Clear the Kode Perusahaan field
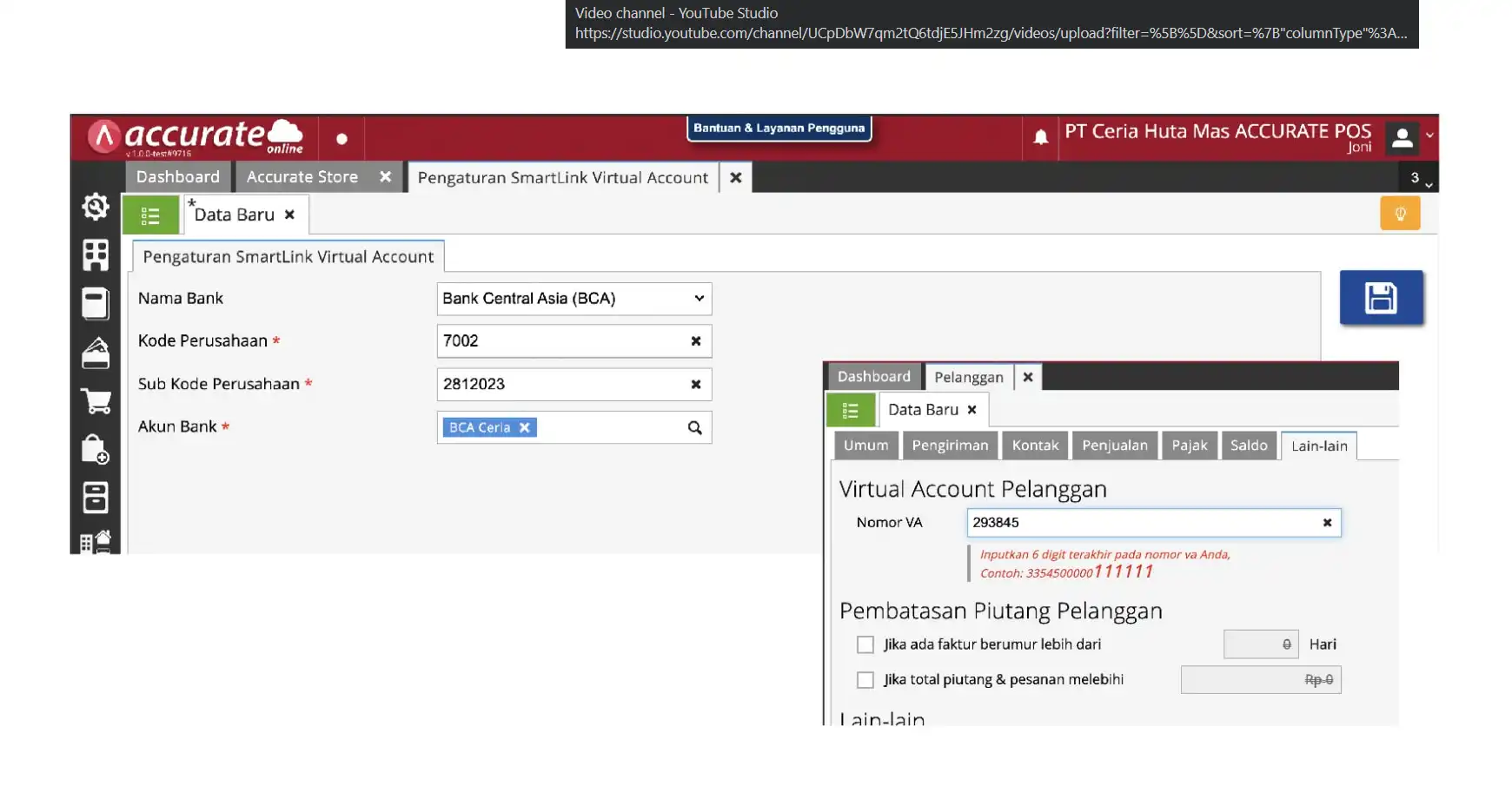1512x799 pixels. [695, 341]
